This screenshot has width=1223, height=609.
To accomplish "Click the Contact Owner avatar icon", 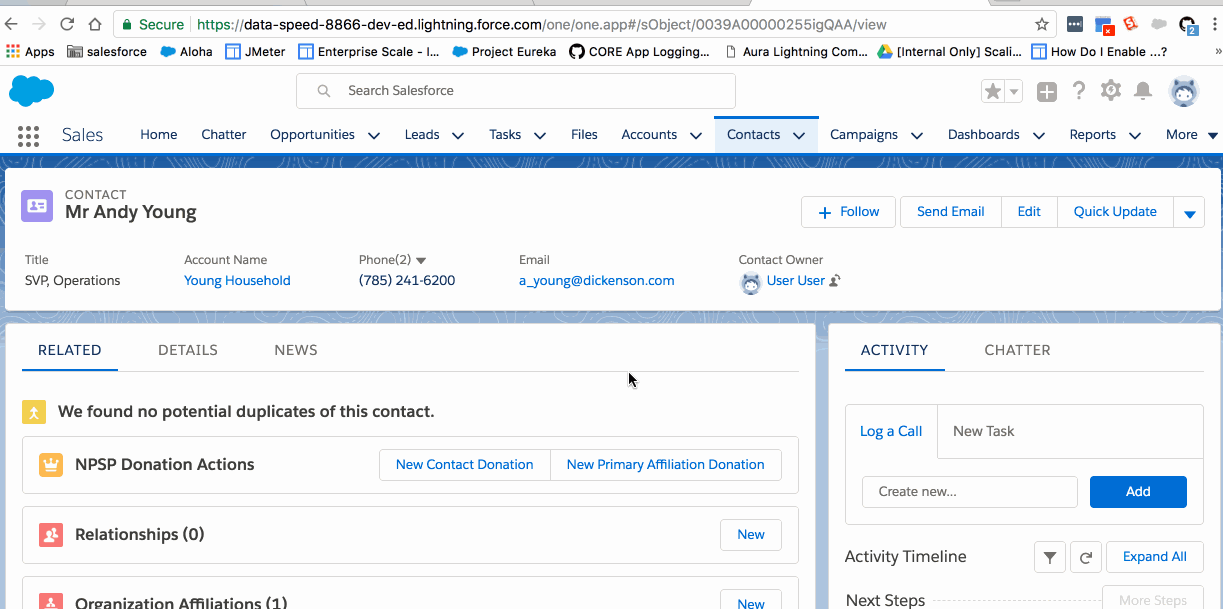I will tap(750, 282).
